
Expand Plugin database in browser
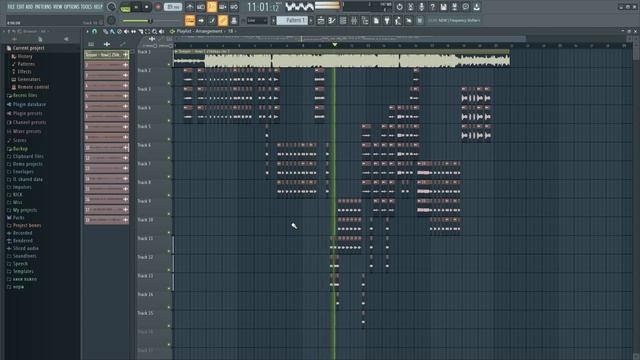tap(26, 104)
